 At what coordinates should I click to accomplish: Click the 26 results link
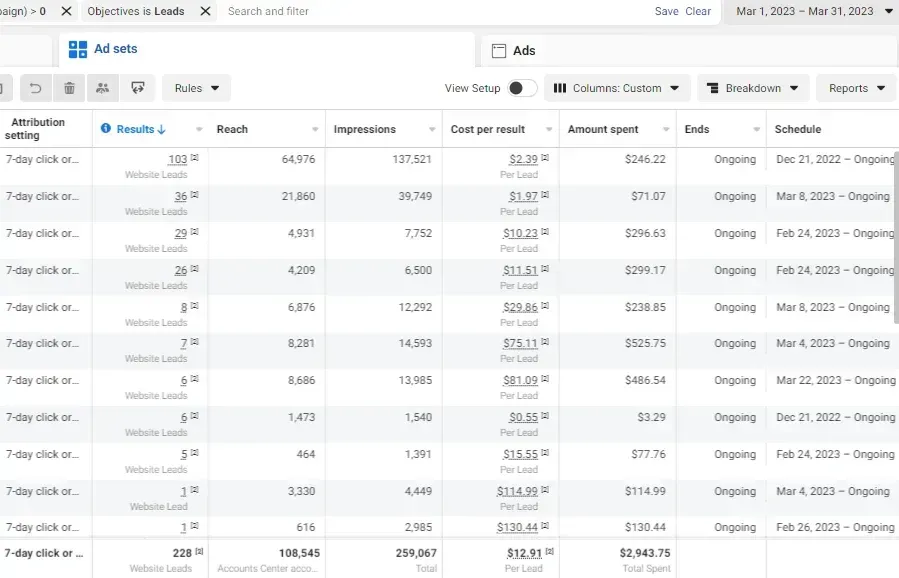tap(181, 270)
